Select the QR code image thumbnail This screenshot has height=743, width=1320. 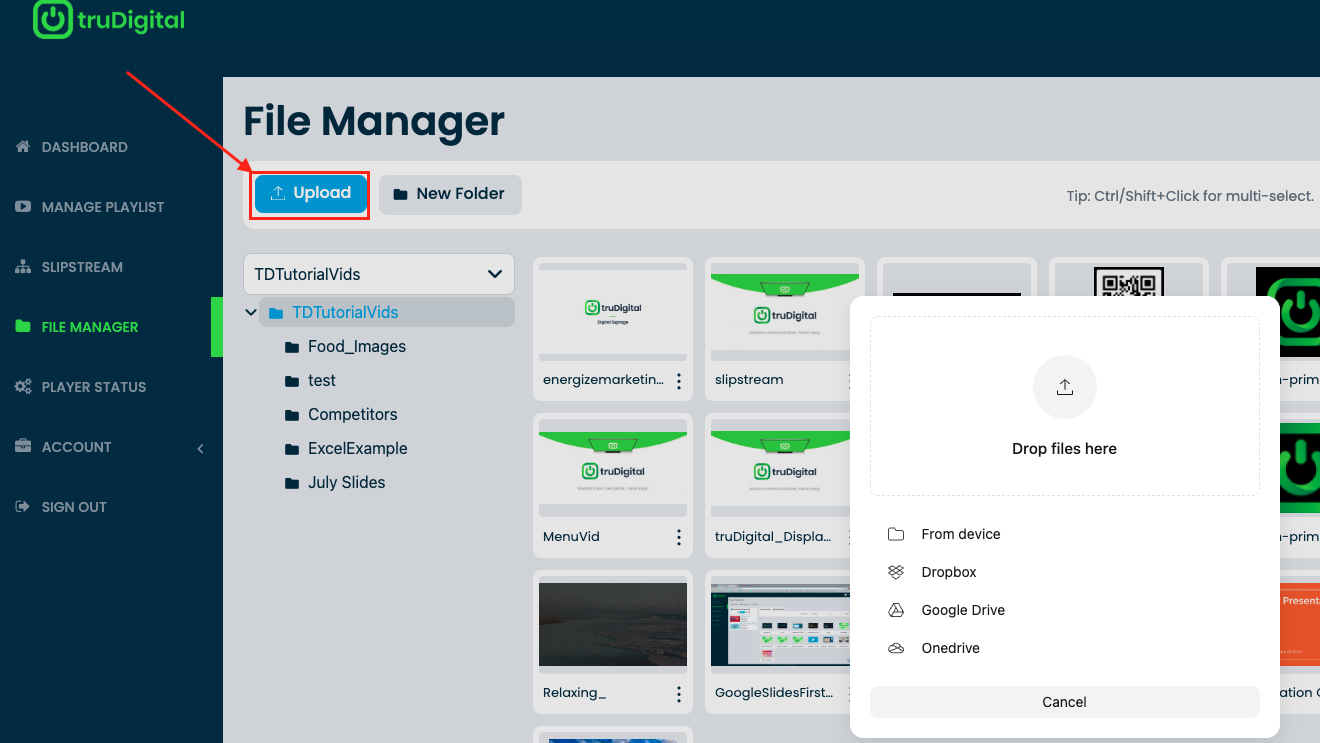pos(1129,282)
